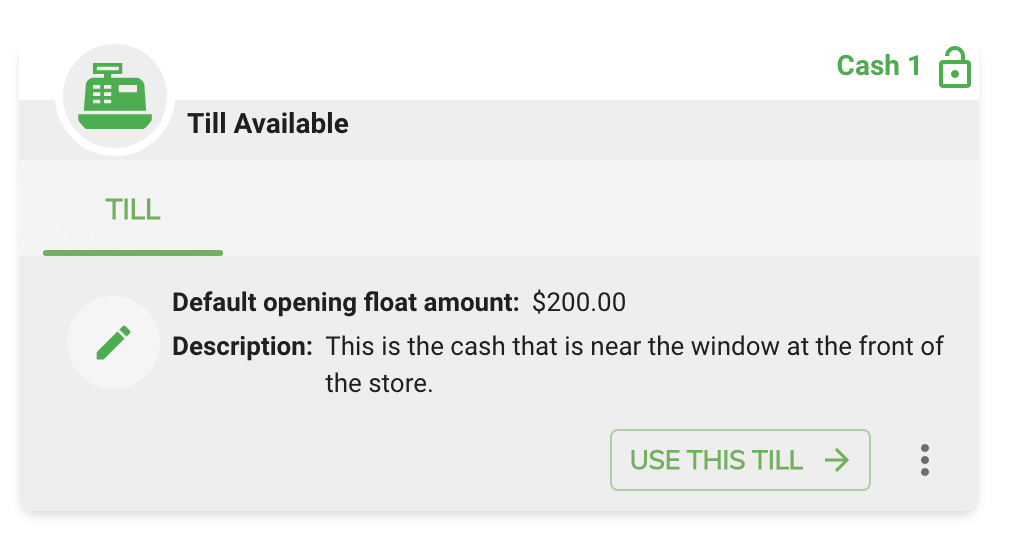Click the $200.00 float amount value
Screen dimensions: 1010x548
pyautogui.click(x=578, y=302)
